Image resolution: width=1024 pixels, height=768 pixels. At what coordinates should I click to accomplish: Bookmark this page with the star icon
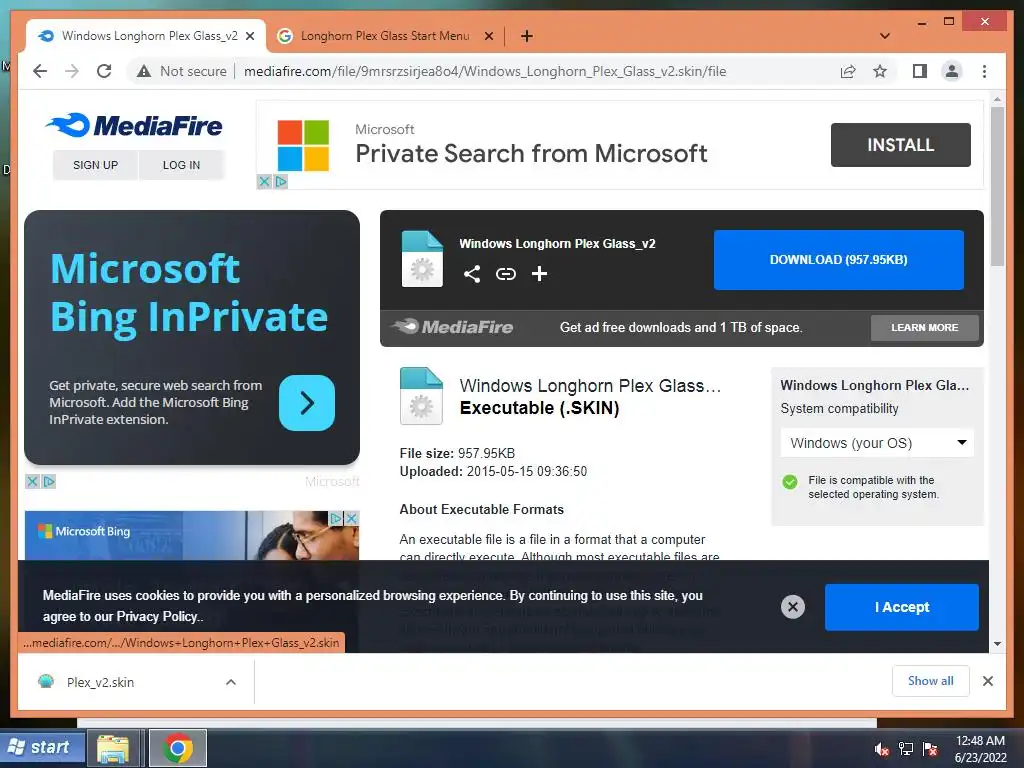tap(880, 71)
